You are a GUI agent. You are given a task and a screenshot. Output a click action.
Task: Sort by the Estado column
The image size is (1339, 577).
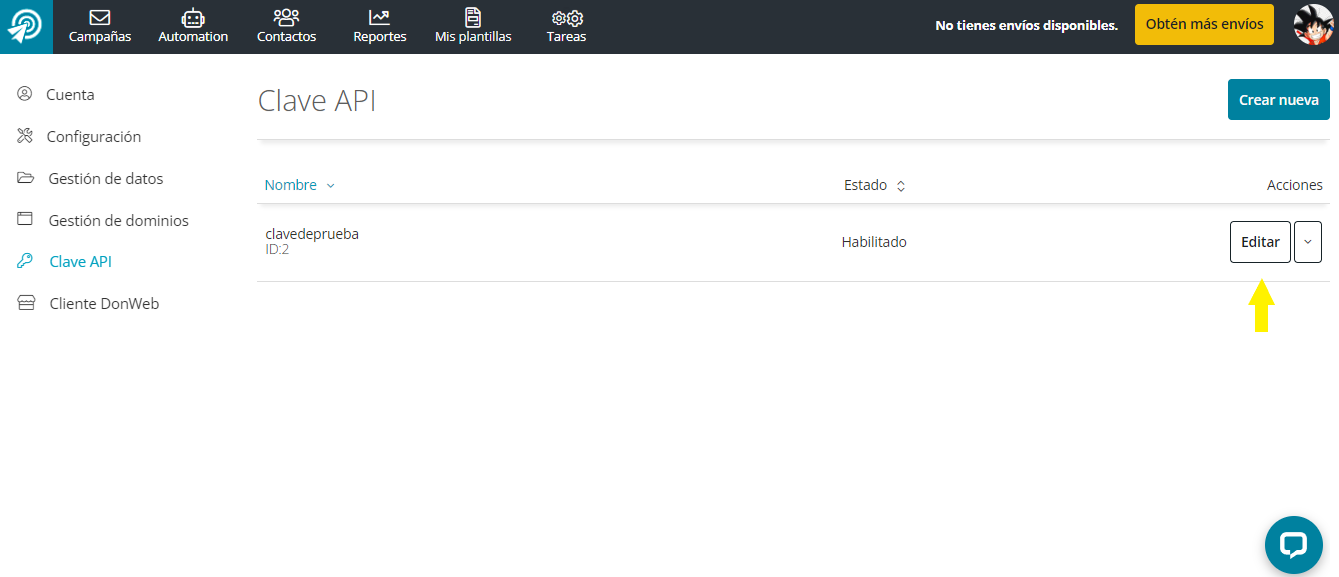(x=875, y=185)
